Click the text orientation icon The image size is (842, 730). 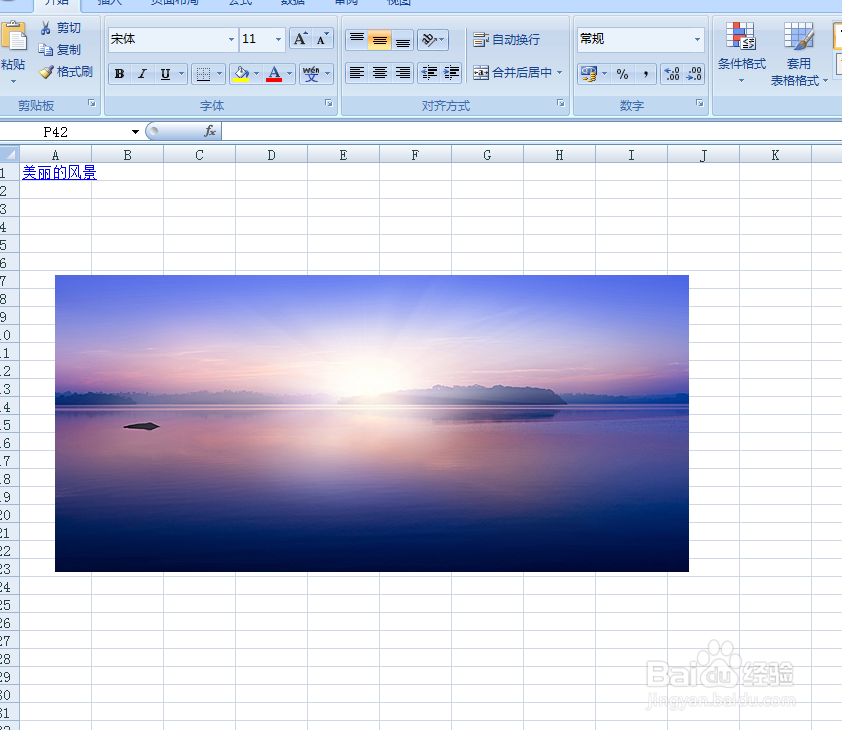point(429,40)
